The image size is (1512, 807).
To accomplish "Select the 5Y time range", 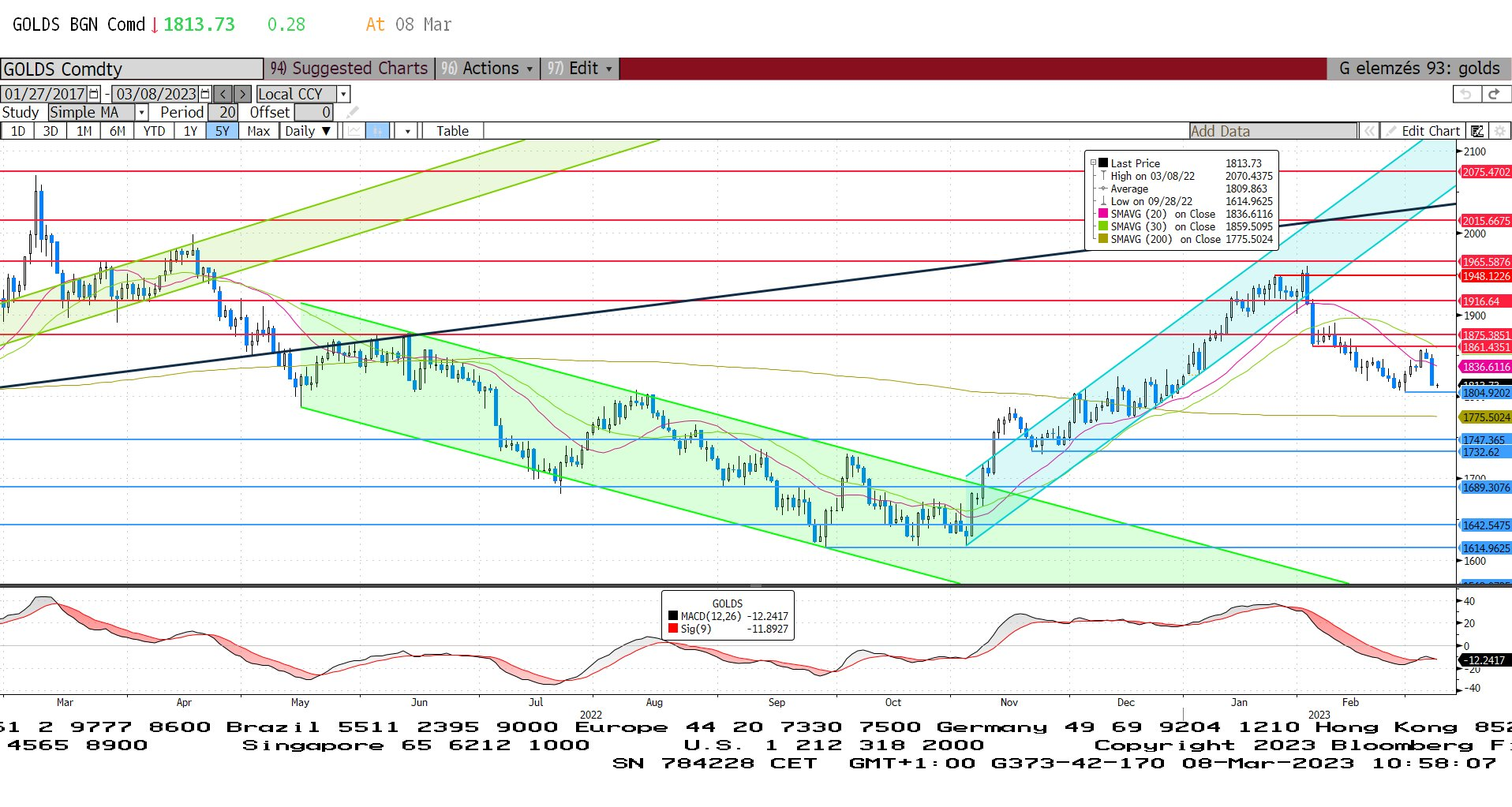I will [223, 131].
